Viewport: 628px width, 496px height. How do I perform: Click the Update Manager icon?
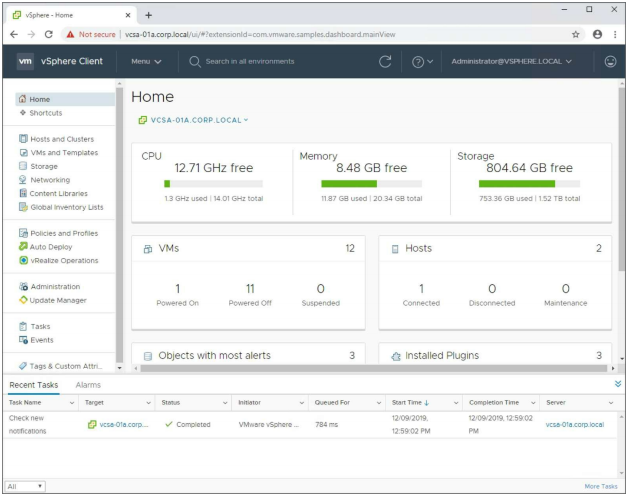(23, 300)
